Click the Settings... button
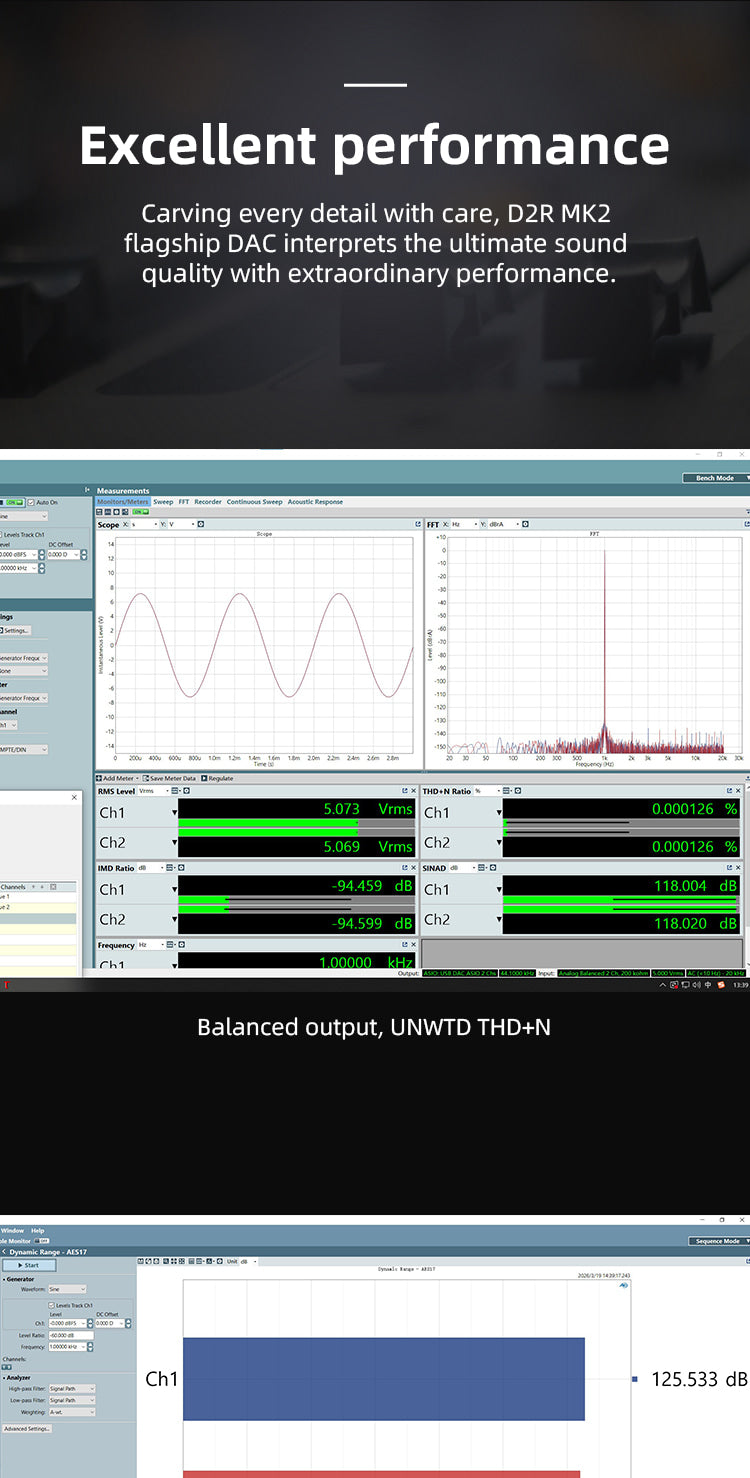This screenshot has width=750, height=1478. (16, 630)
